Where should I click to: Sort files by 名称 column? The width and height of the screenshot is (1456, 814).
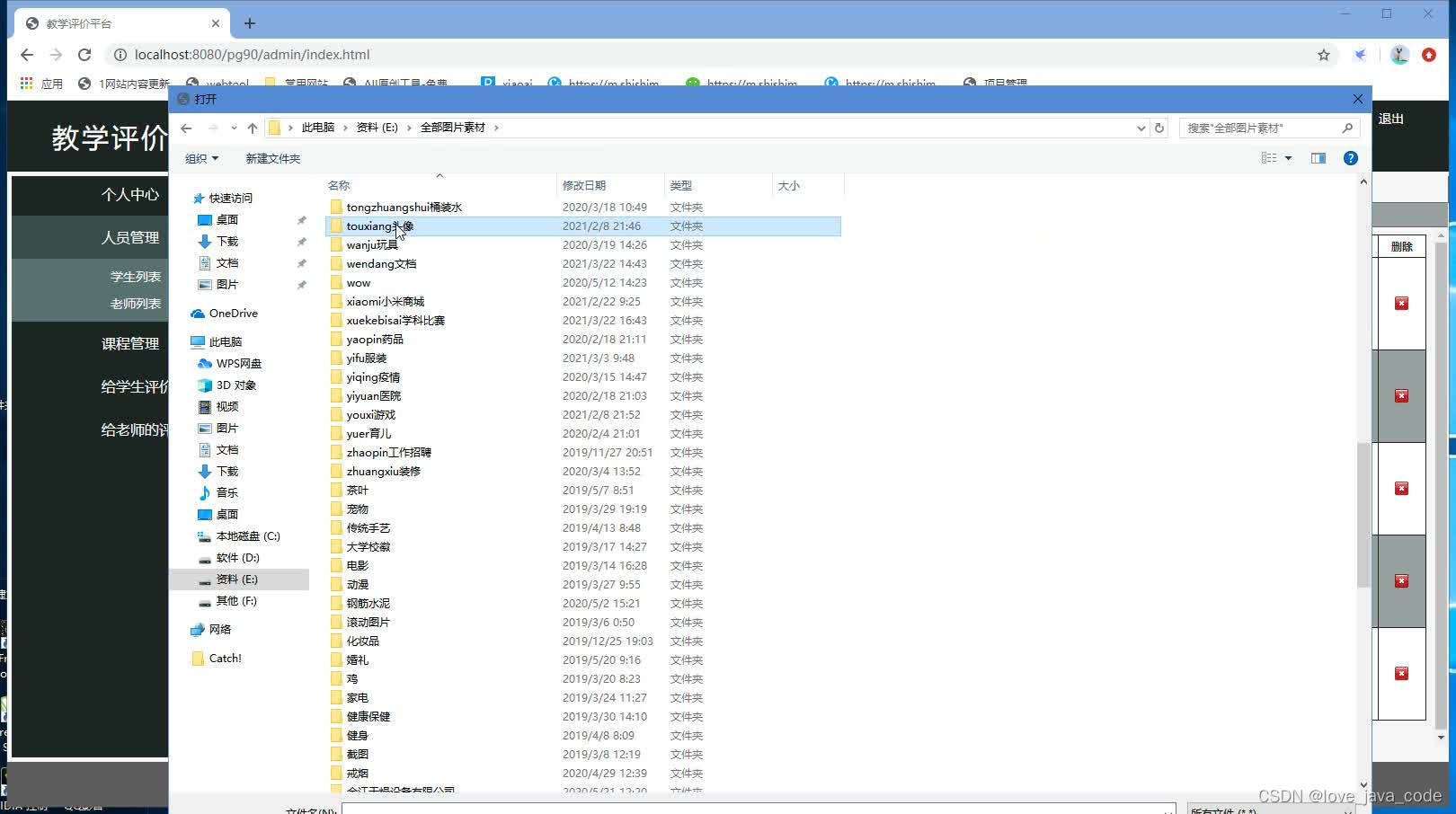440,186
